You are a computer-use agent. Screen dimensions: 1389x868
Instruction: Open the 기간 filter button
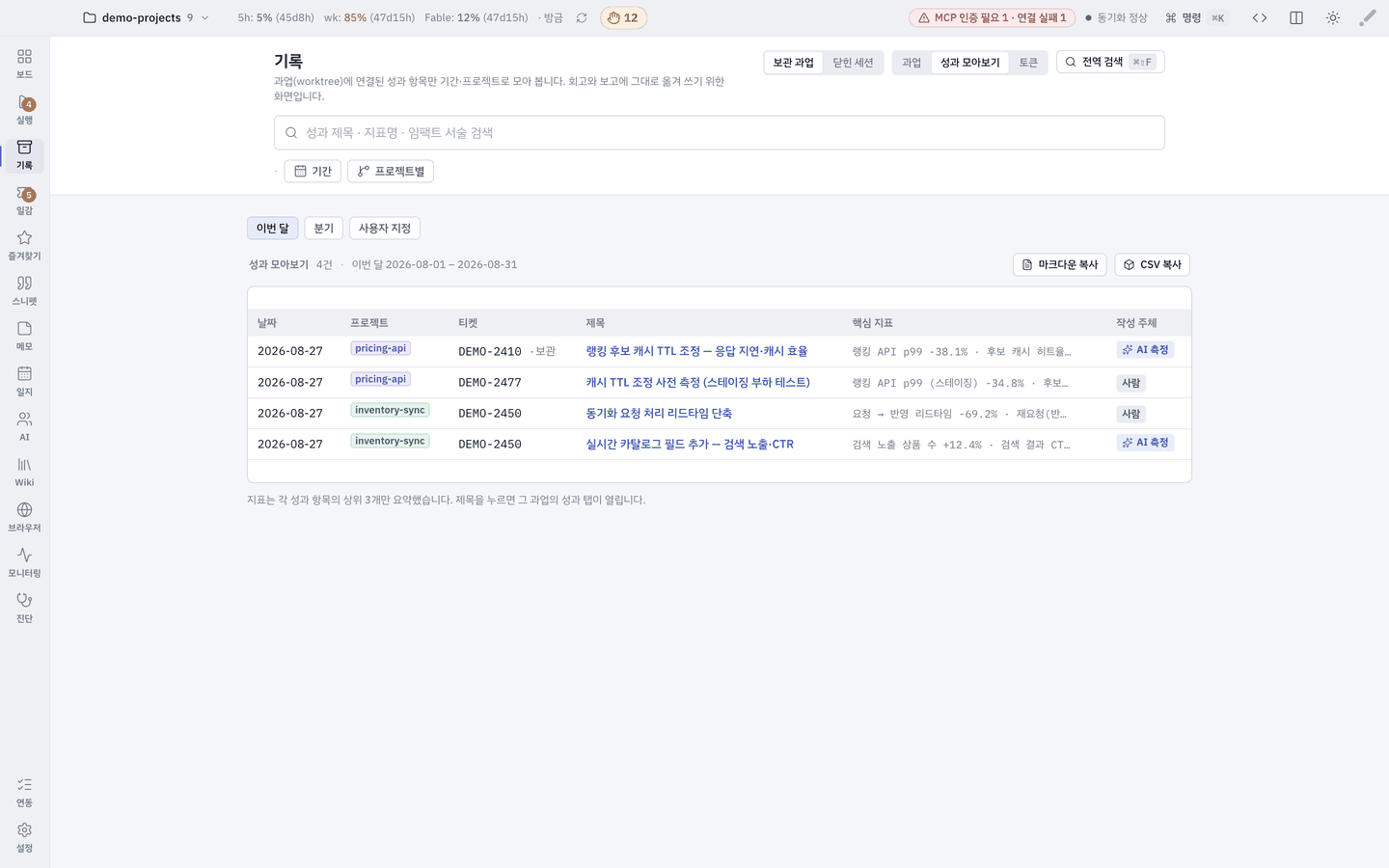pos(313,171)
